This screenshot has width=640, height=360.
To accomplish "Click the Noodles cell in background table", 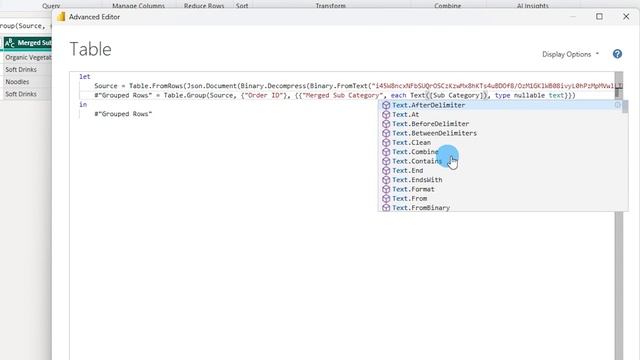I will (x=27, y=82).
